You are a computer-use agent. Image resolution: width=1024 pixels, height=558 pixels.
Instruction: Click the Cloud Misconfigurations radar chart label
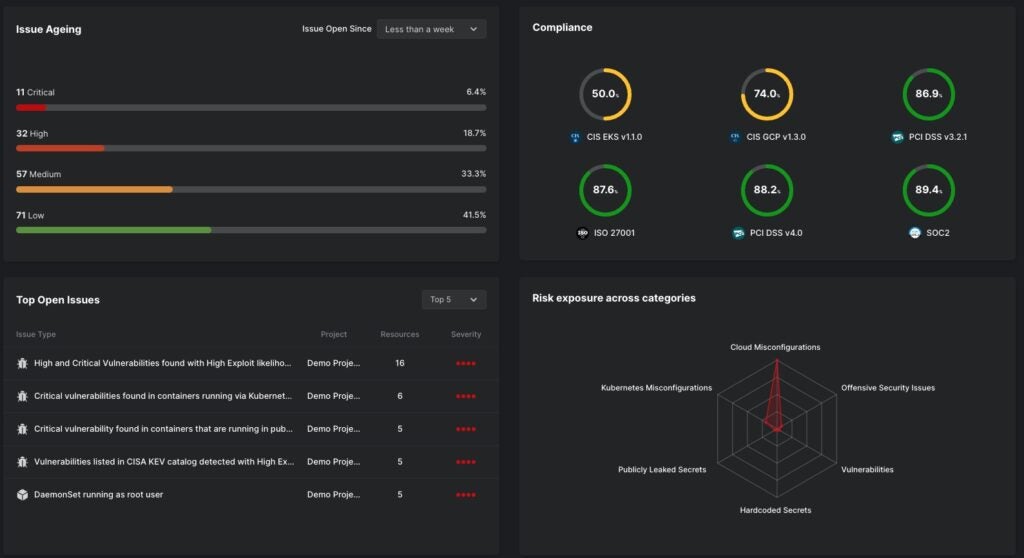(x=775, y=347)
